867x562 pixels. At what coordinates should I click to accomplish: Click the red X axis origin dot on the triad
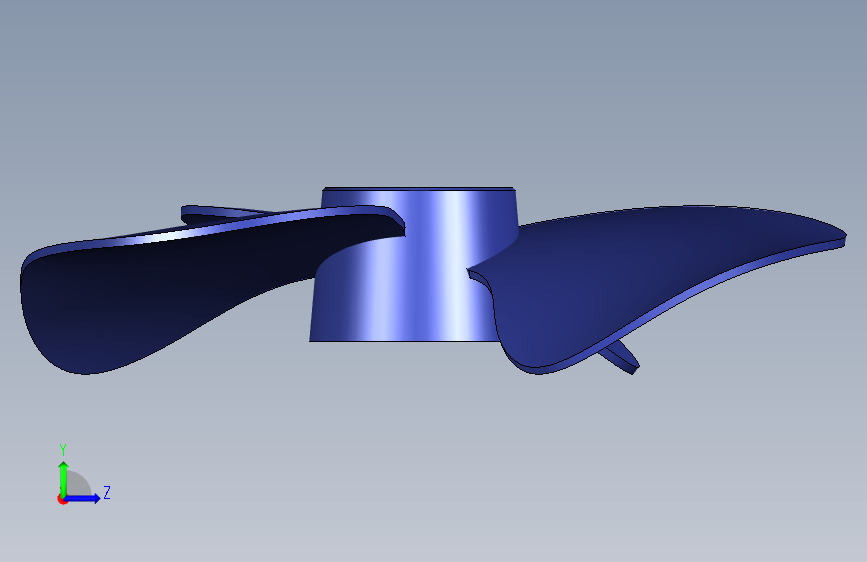62,499
